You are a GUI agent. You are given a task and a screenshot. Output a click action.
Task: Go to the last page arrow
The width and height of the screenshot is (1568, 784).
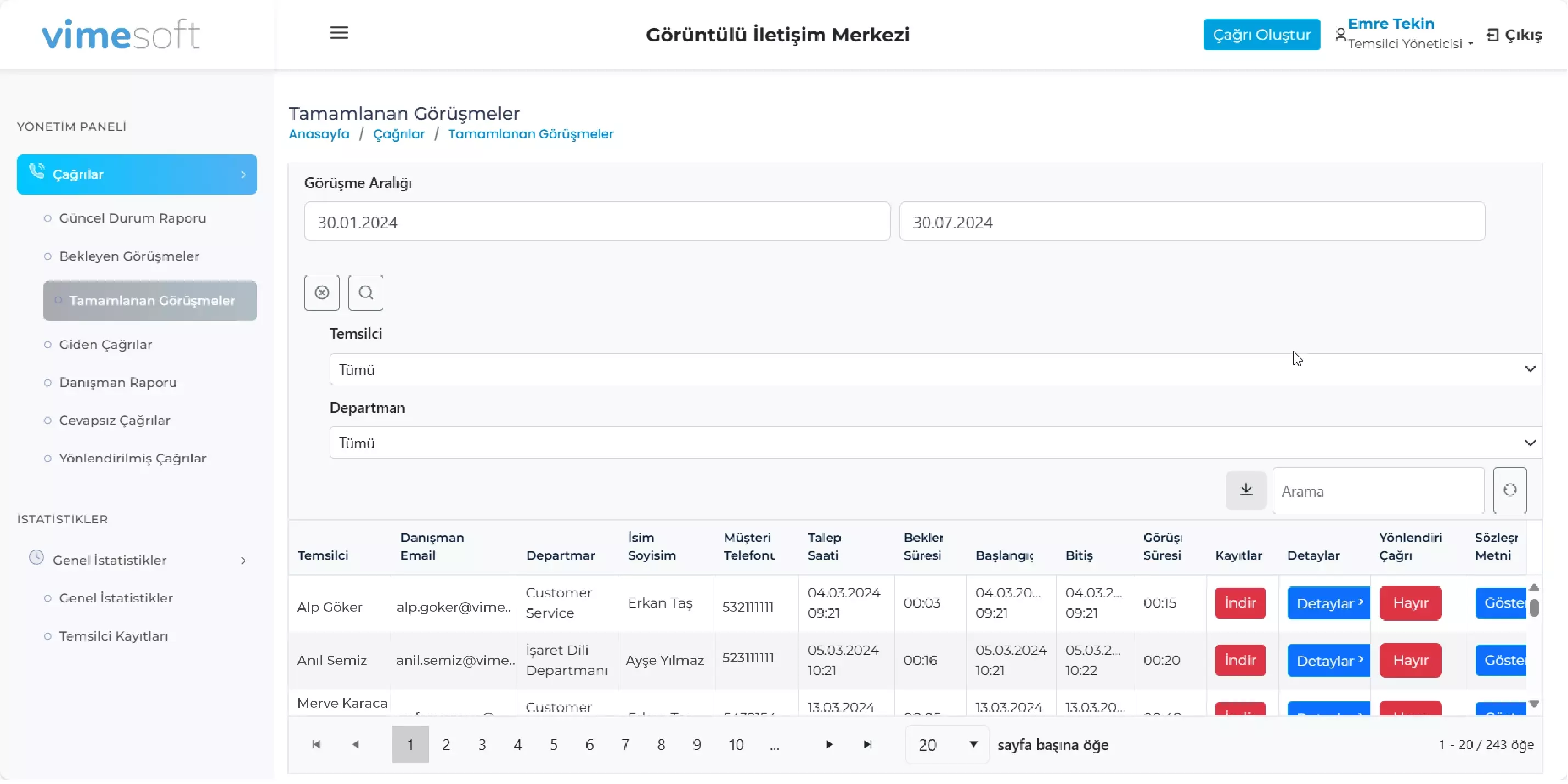tap(868, 744)
